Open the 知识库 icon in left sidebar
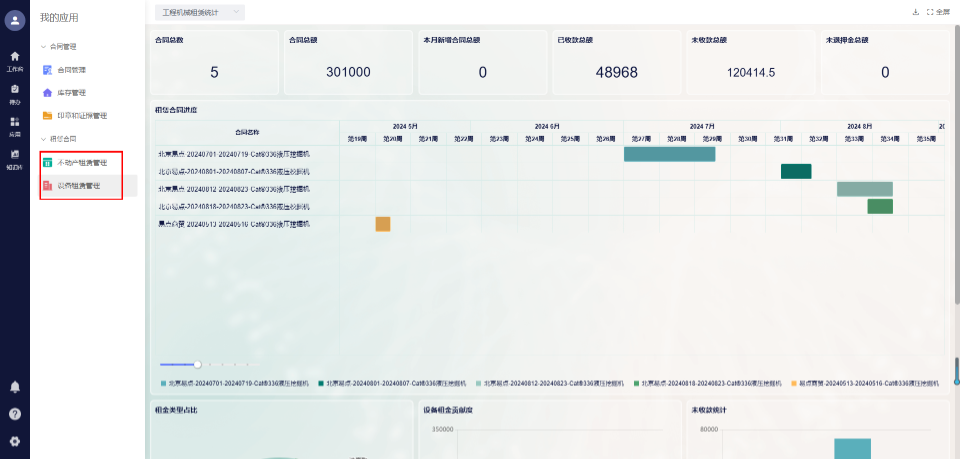This screenshot has height=460, width=960. coord(14,157)
